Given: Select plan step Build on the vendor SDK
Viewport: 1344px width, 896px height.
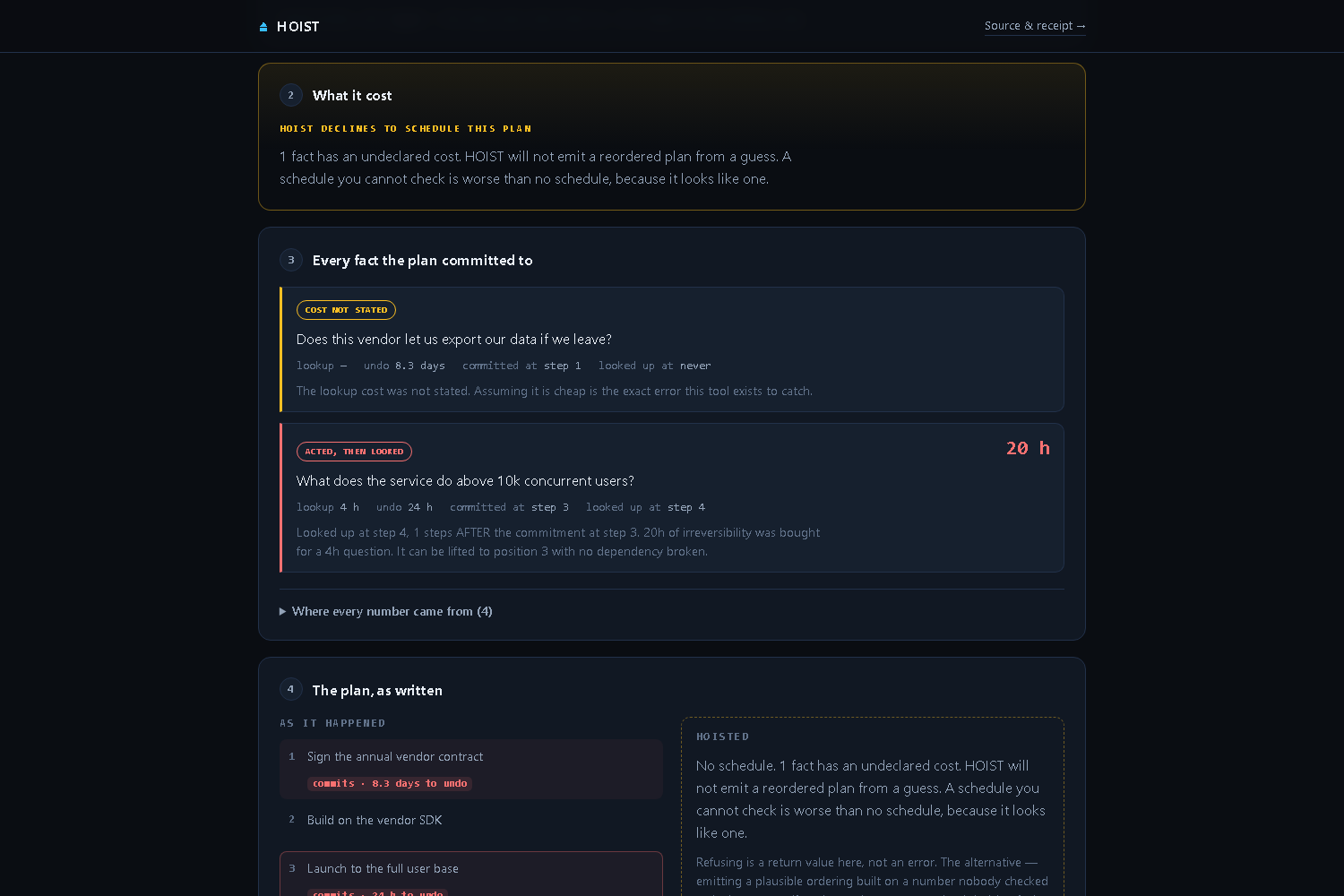Looking at the screenshot, I should [x=471, y=820].
